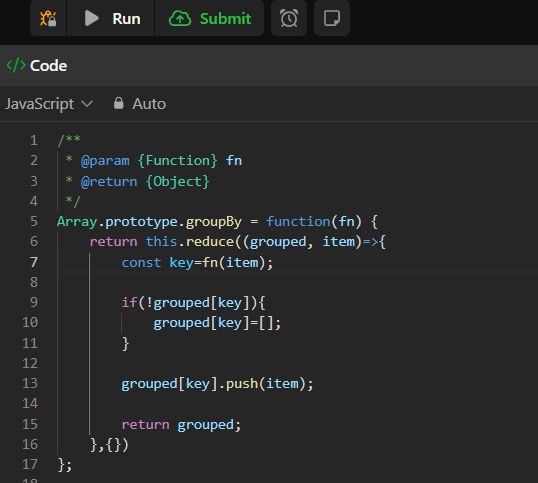
Task: Click on 'return grouped;' line
Action: [x=182, y=425]
